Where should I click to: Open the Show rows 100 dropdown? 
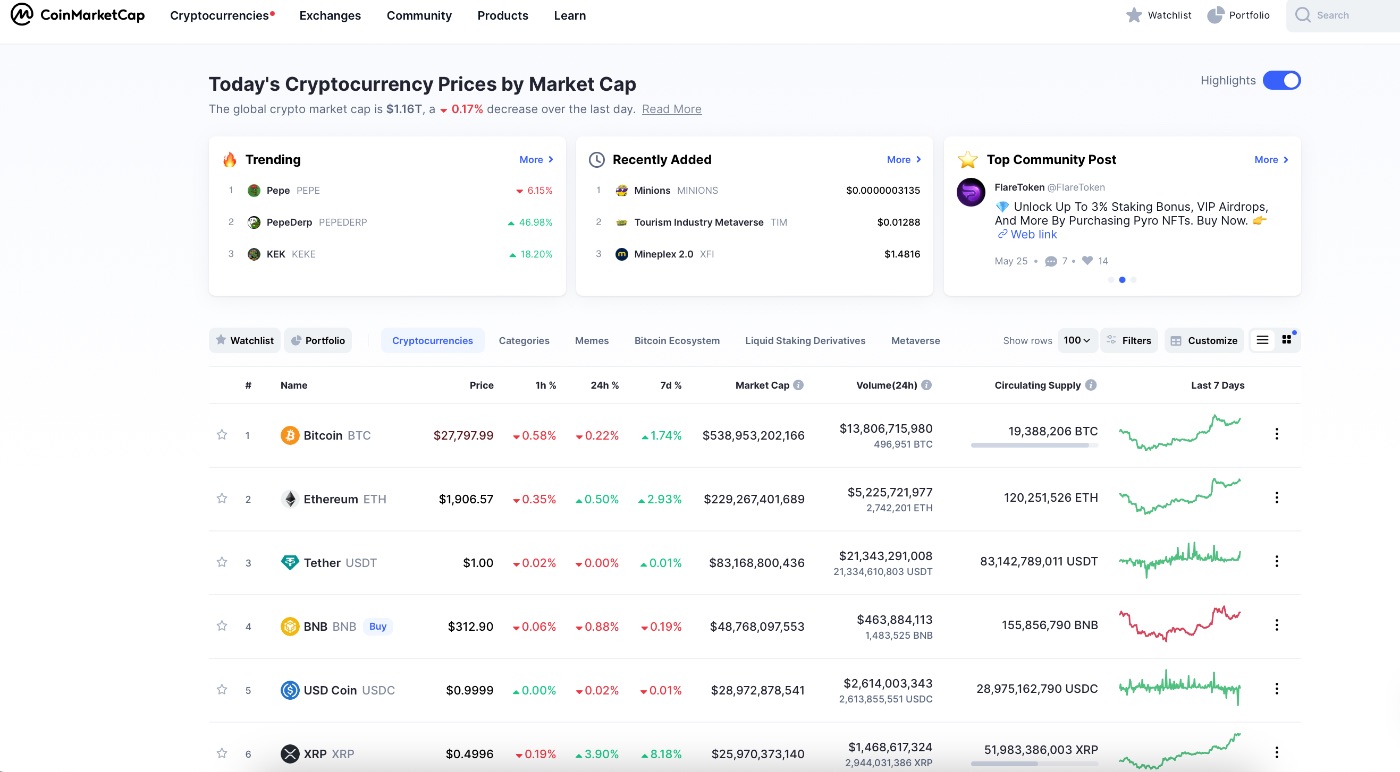(1077, 340)
